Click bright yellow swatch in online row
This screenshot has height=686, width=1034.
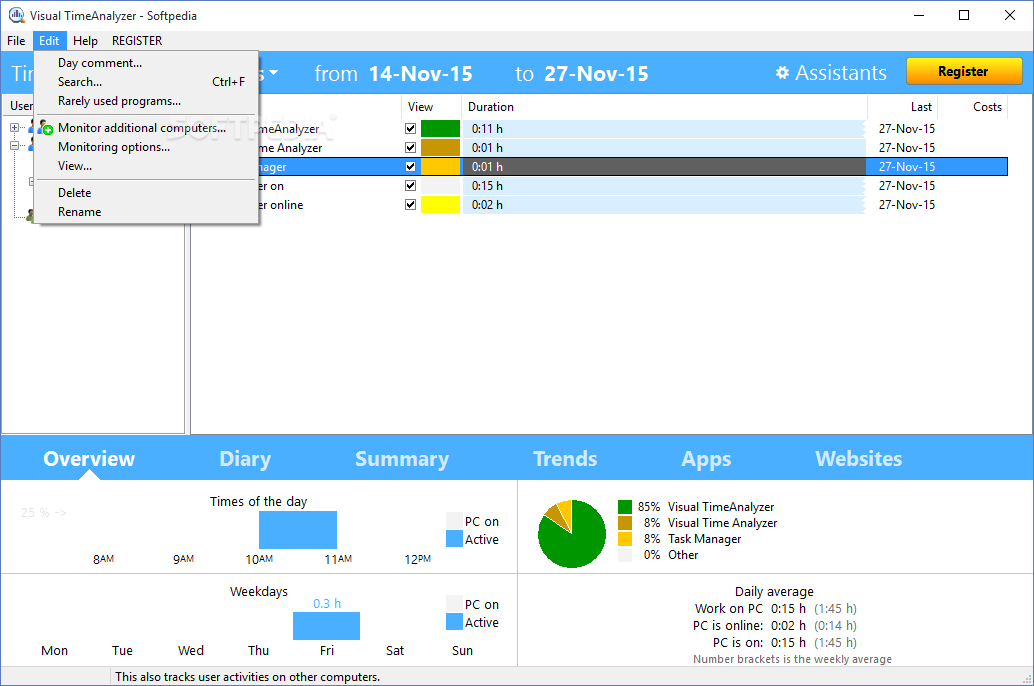click(440, 205)
